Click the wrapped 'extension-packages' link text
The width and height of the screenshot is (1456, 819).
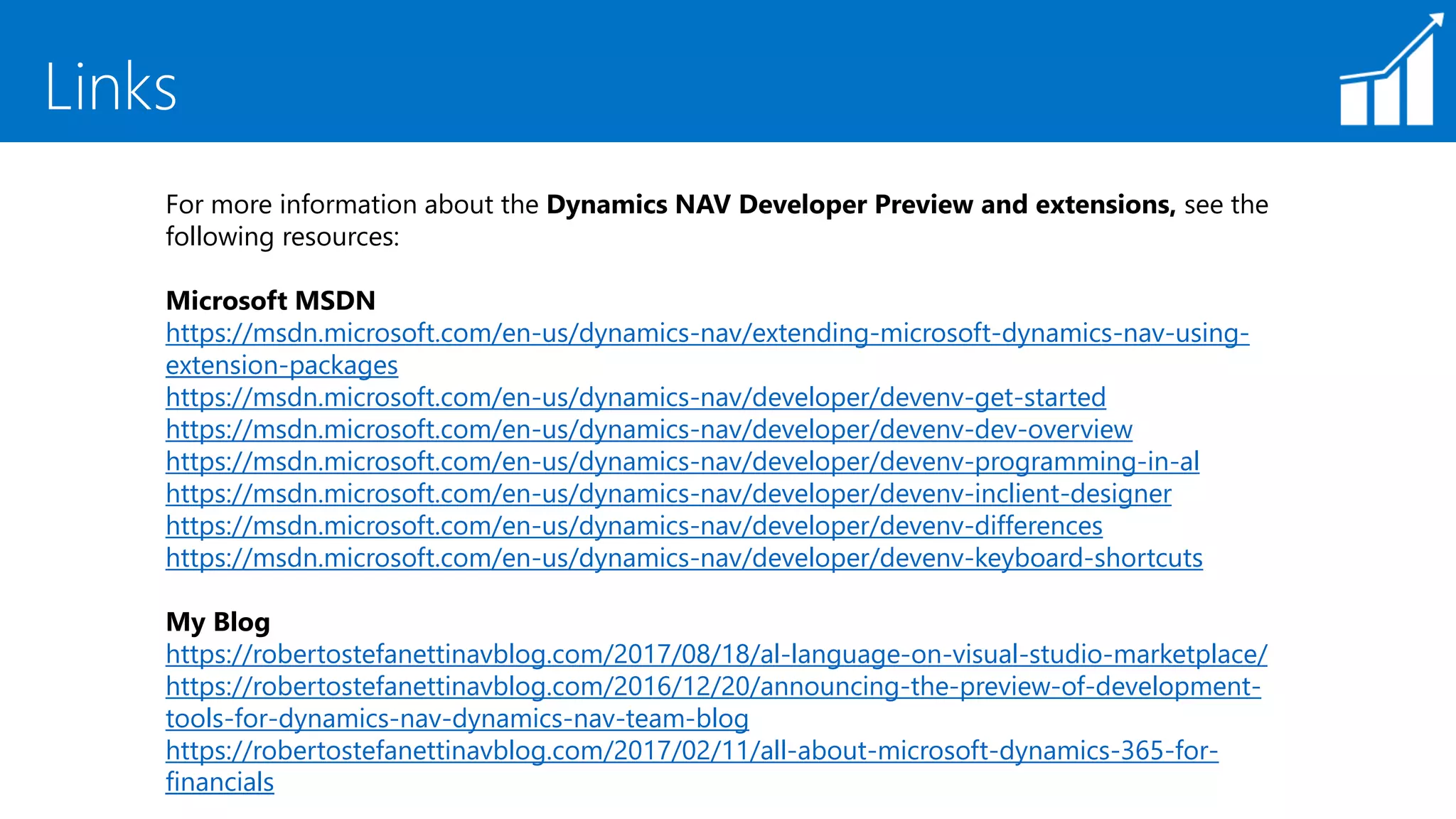pos(282,365)
